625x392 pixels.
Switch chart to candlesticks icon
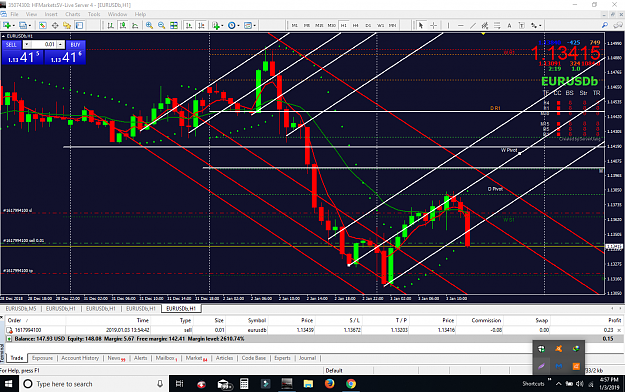point(123,26)
